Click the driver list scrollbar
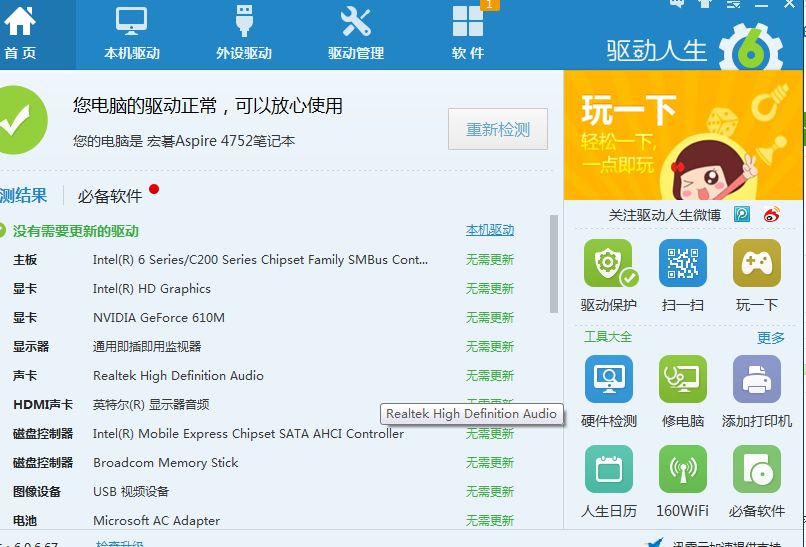This screenshot has width=806, height=547. [554, 264]
